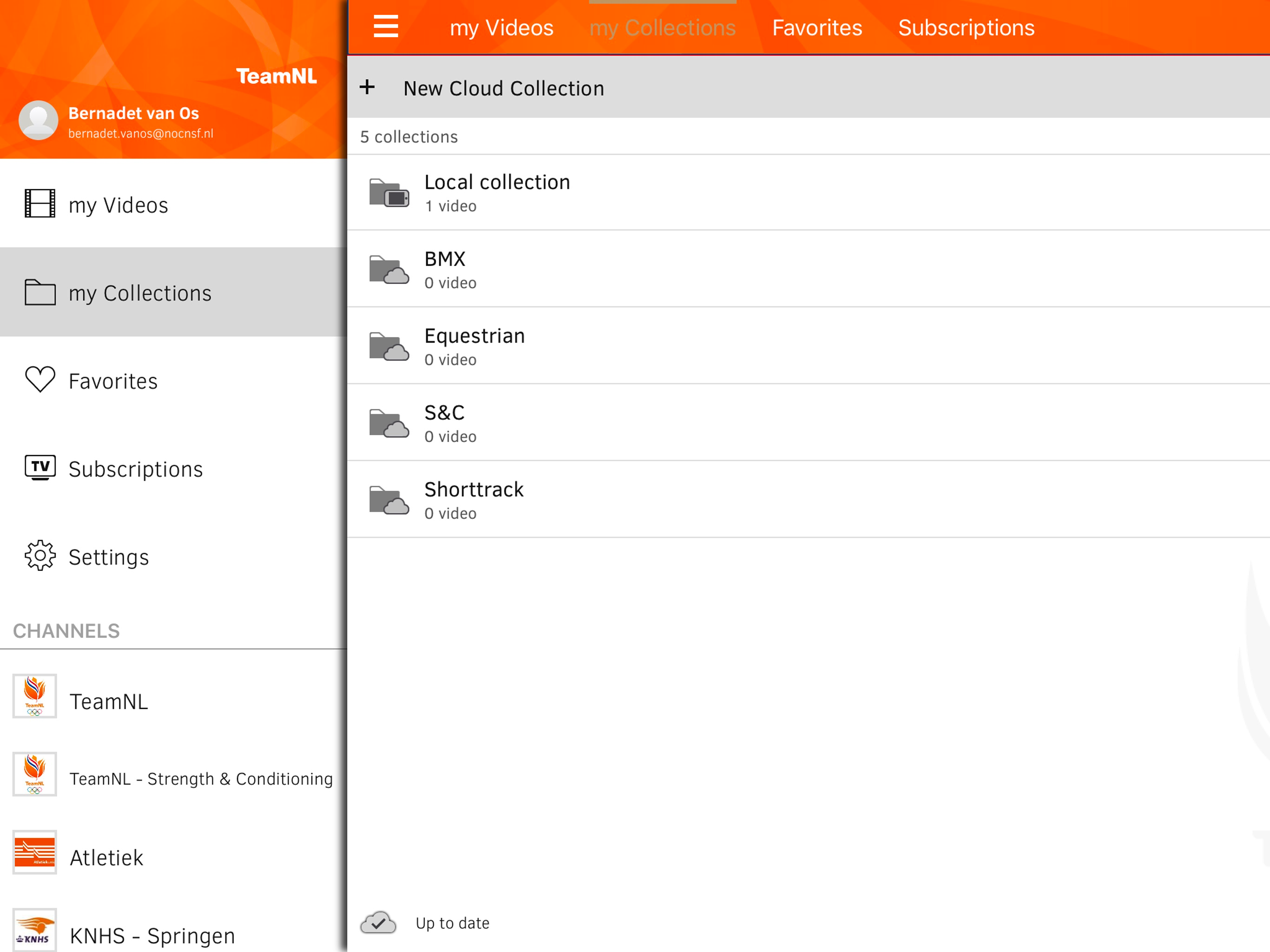Select my Videos in the sidebar
The image size is (1270, 952).
pyautogui.click(x=173, y=204)
